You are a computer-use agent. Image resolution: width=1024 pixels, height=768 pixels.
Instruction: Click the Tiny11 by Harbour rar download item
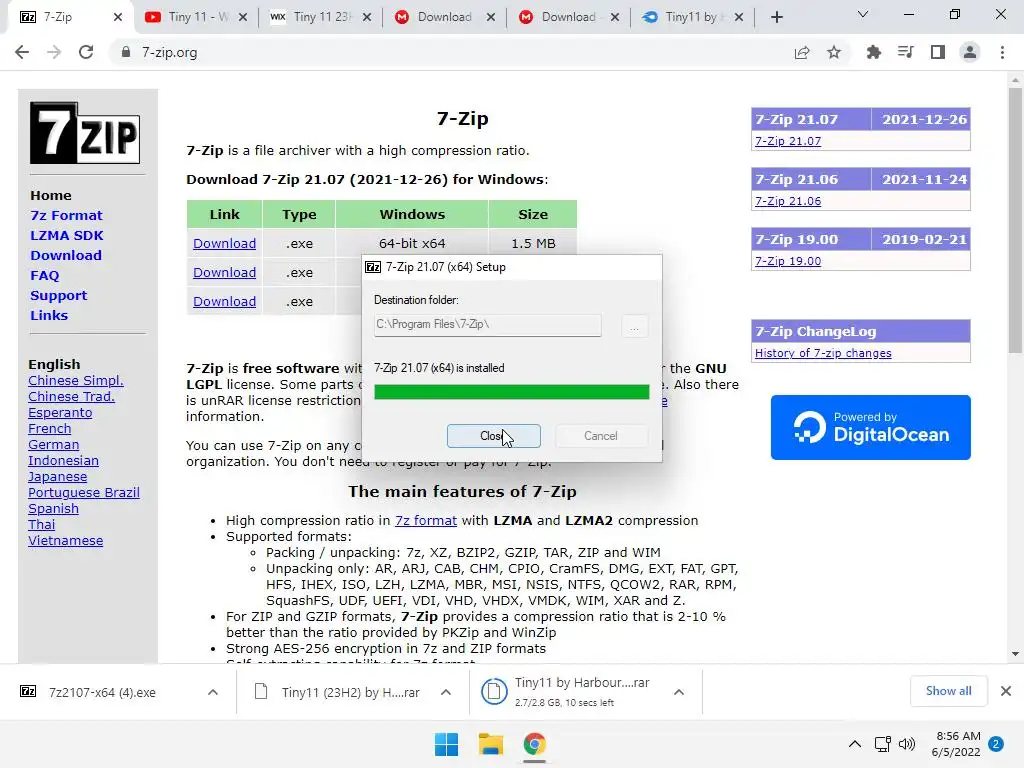coord(568,692)
